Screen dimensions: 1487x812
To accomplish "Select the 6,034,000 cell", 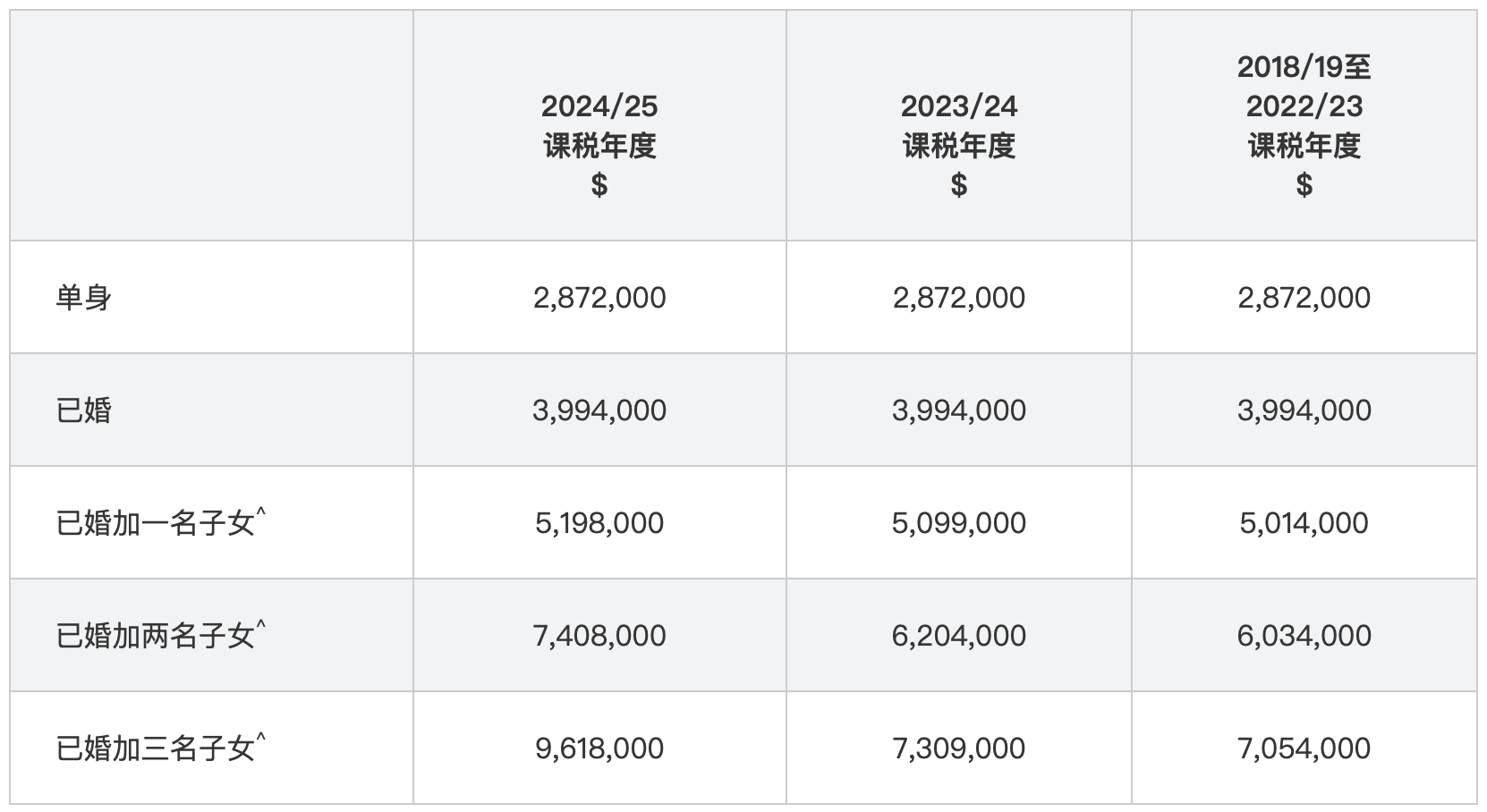I will point(1304,635).
